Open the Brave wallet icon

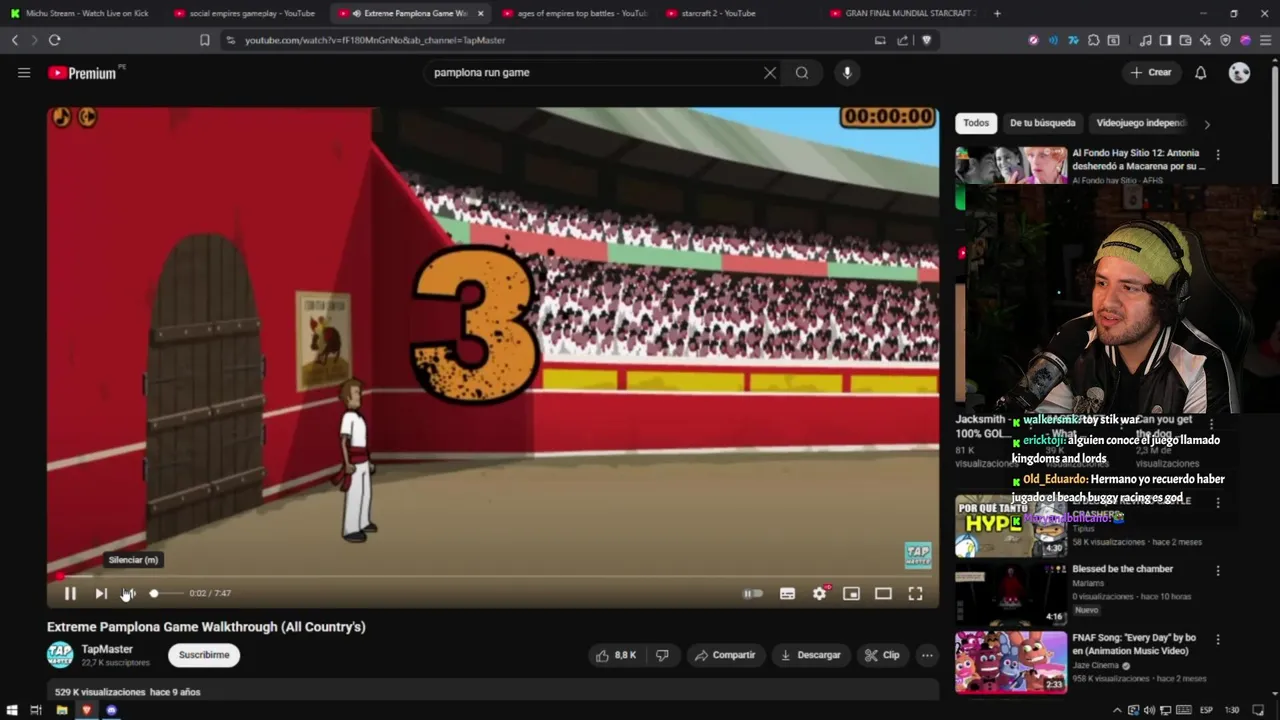coord(1185,40)
